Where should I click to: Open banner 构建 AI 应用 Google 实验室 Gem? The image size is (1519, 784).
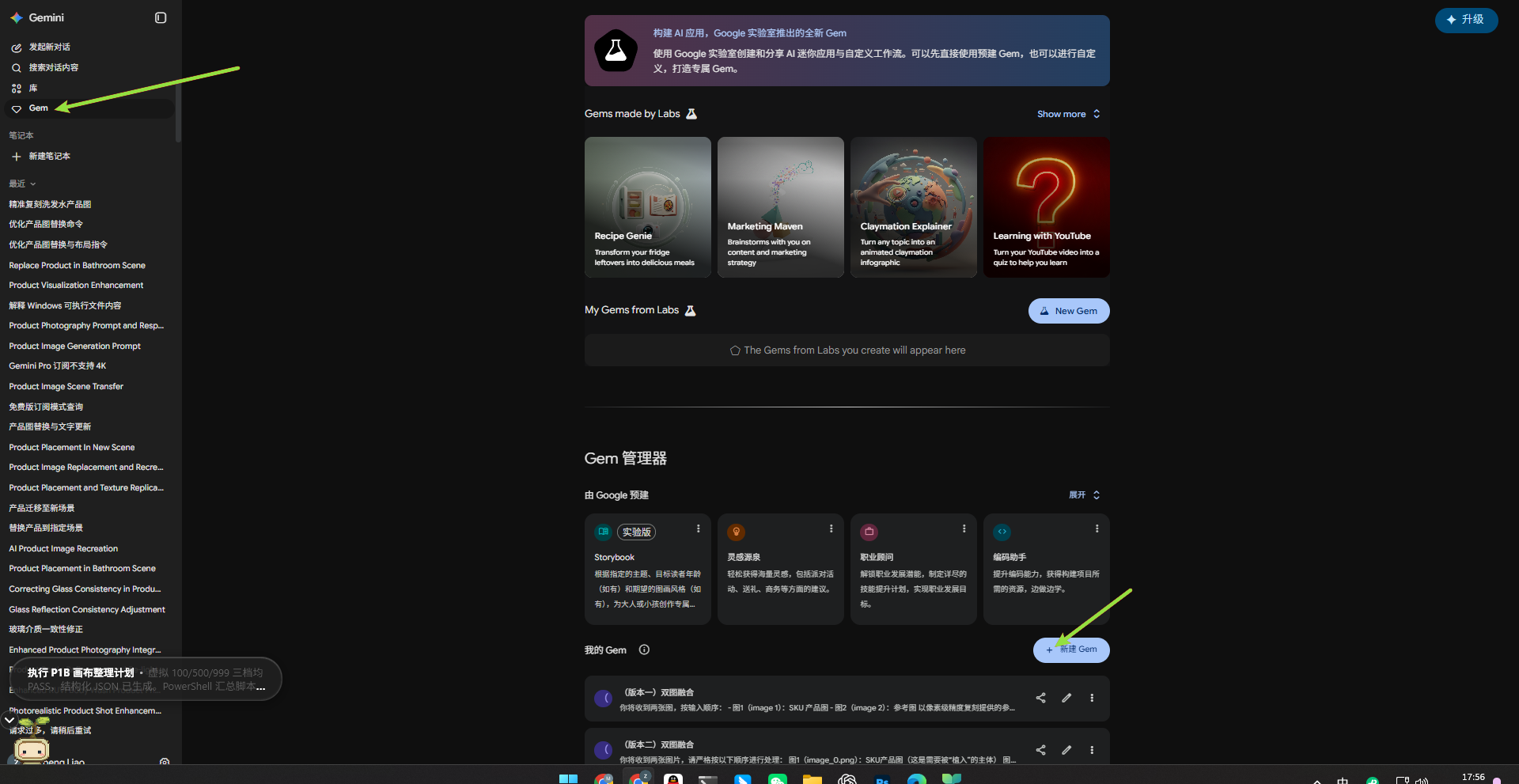point(847,51)
